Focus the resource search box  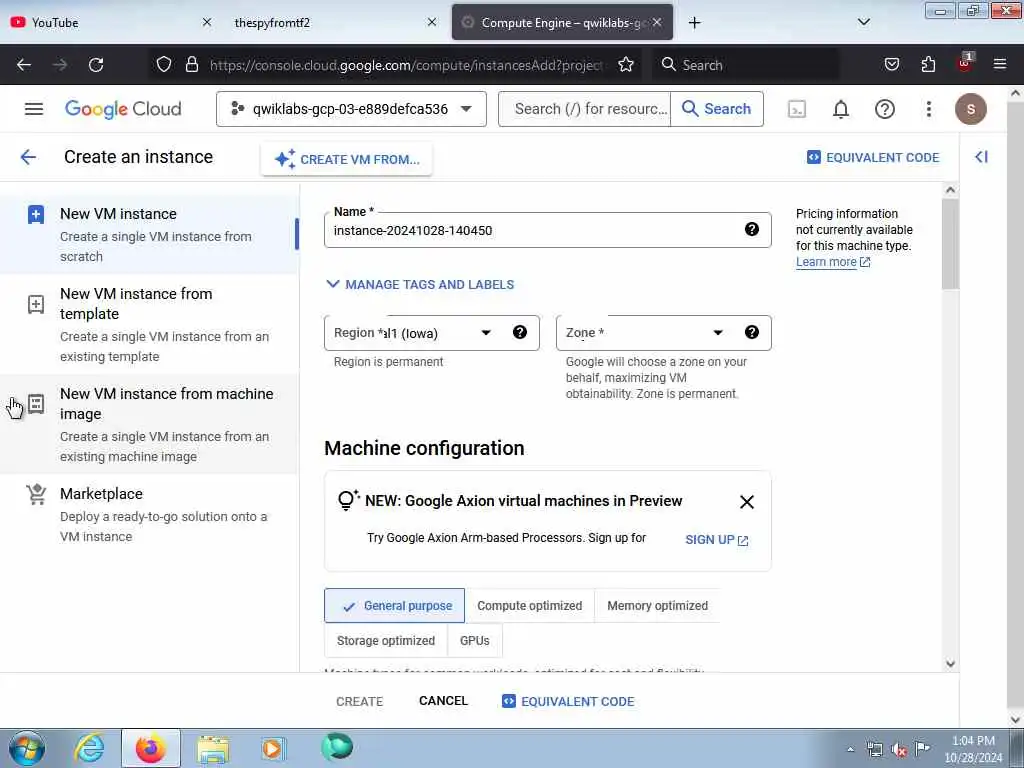click(584, 109)
